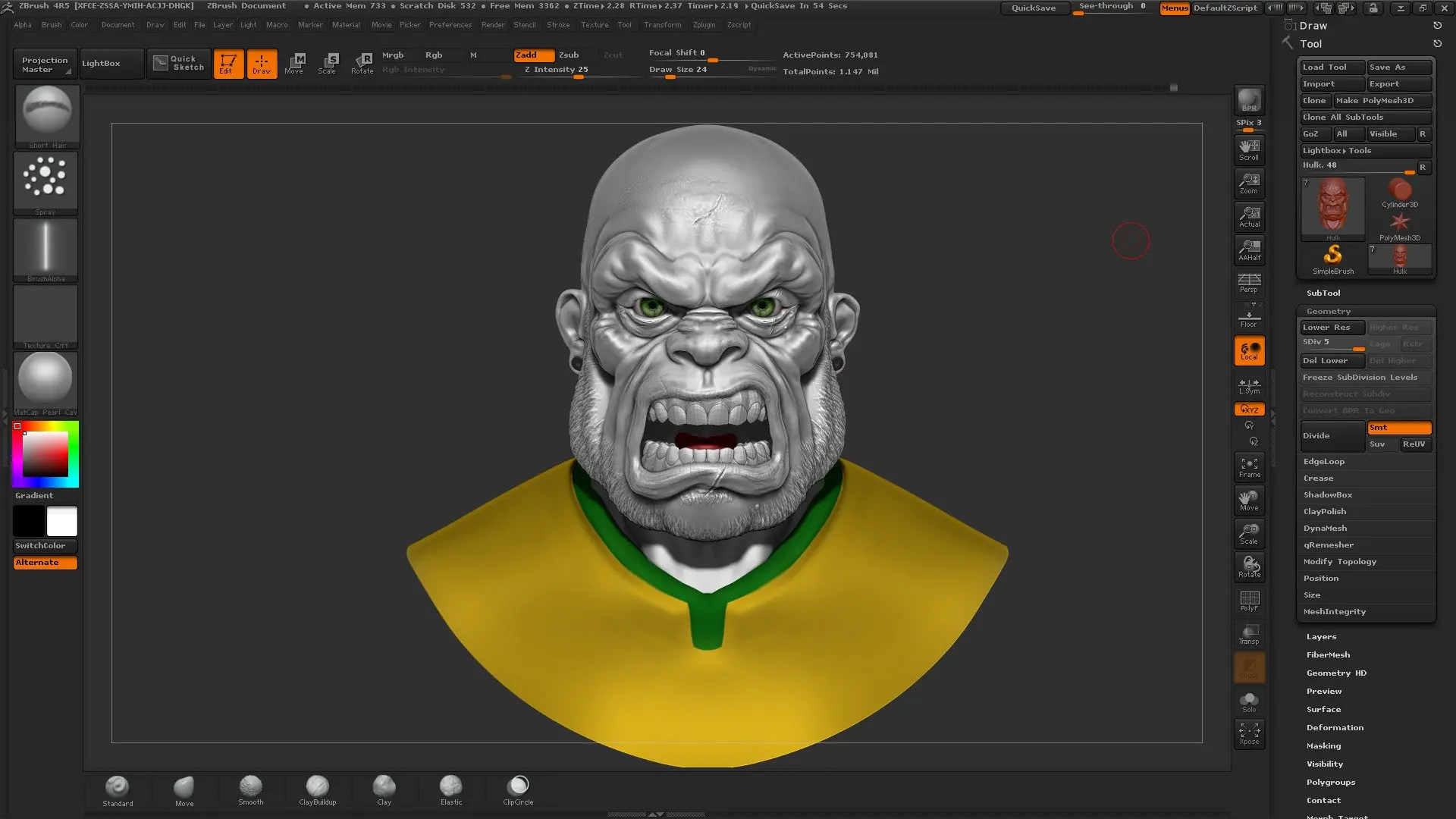This screenshot has width=1456, height=819.
Task: Open the Stroke menu
Action: (x=558, y=25)
